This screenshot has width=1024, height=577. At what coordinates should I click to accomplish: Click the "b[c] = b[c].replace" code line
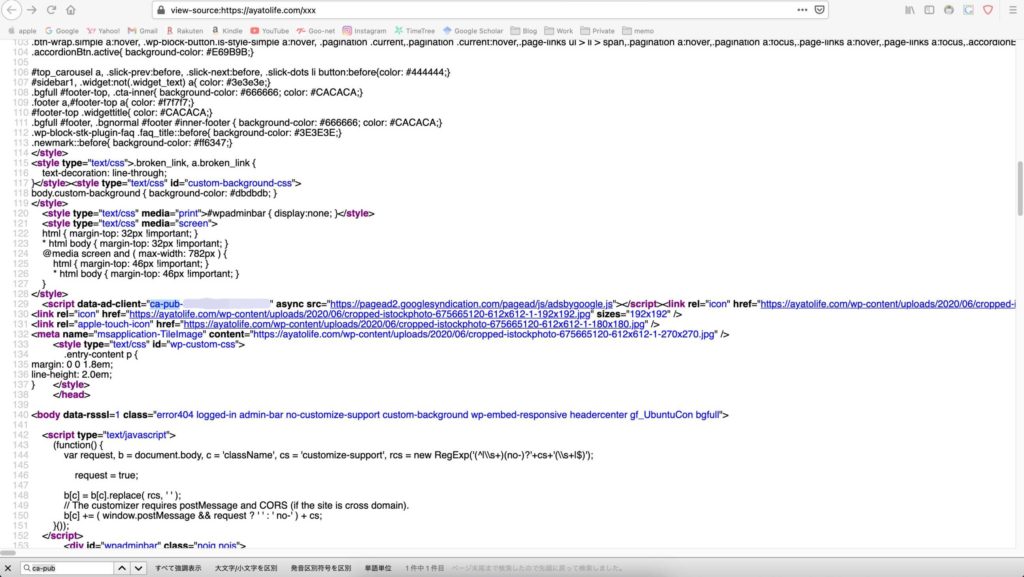click(123, 495)
